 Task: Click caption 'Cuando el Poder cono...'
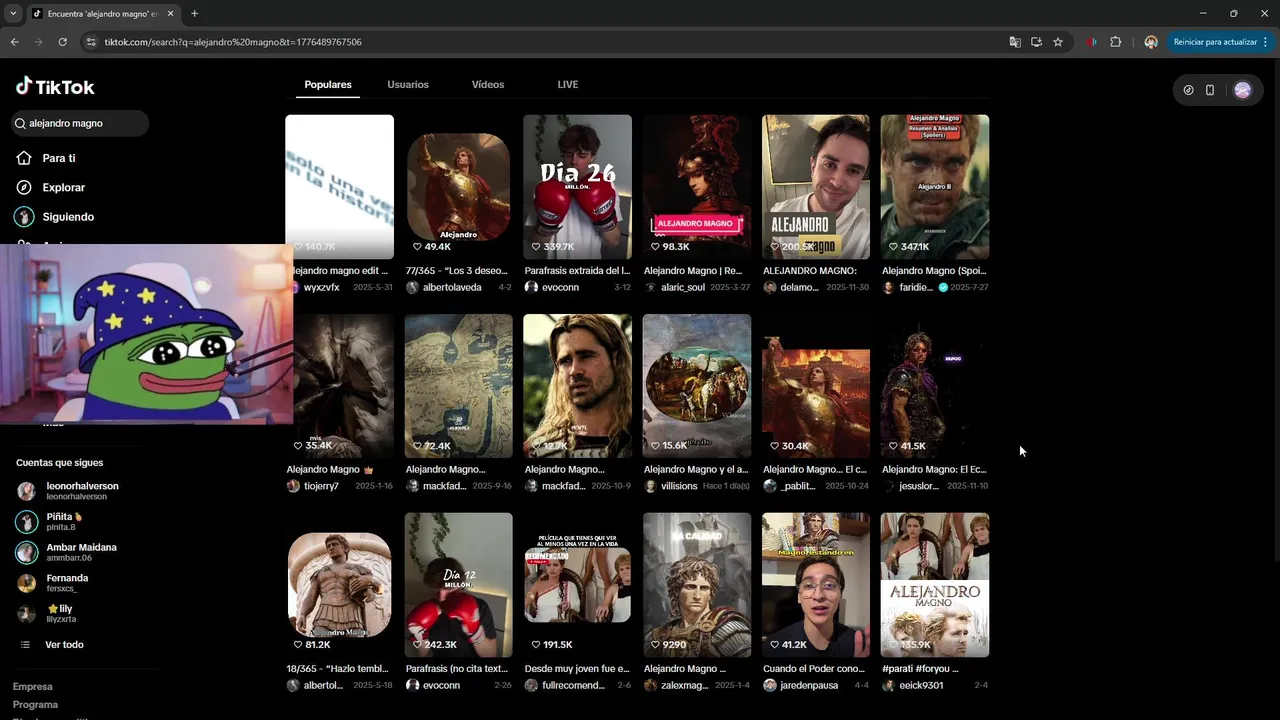[814, 669]
